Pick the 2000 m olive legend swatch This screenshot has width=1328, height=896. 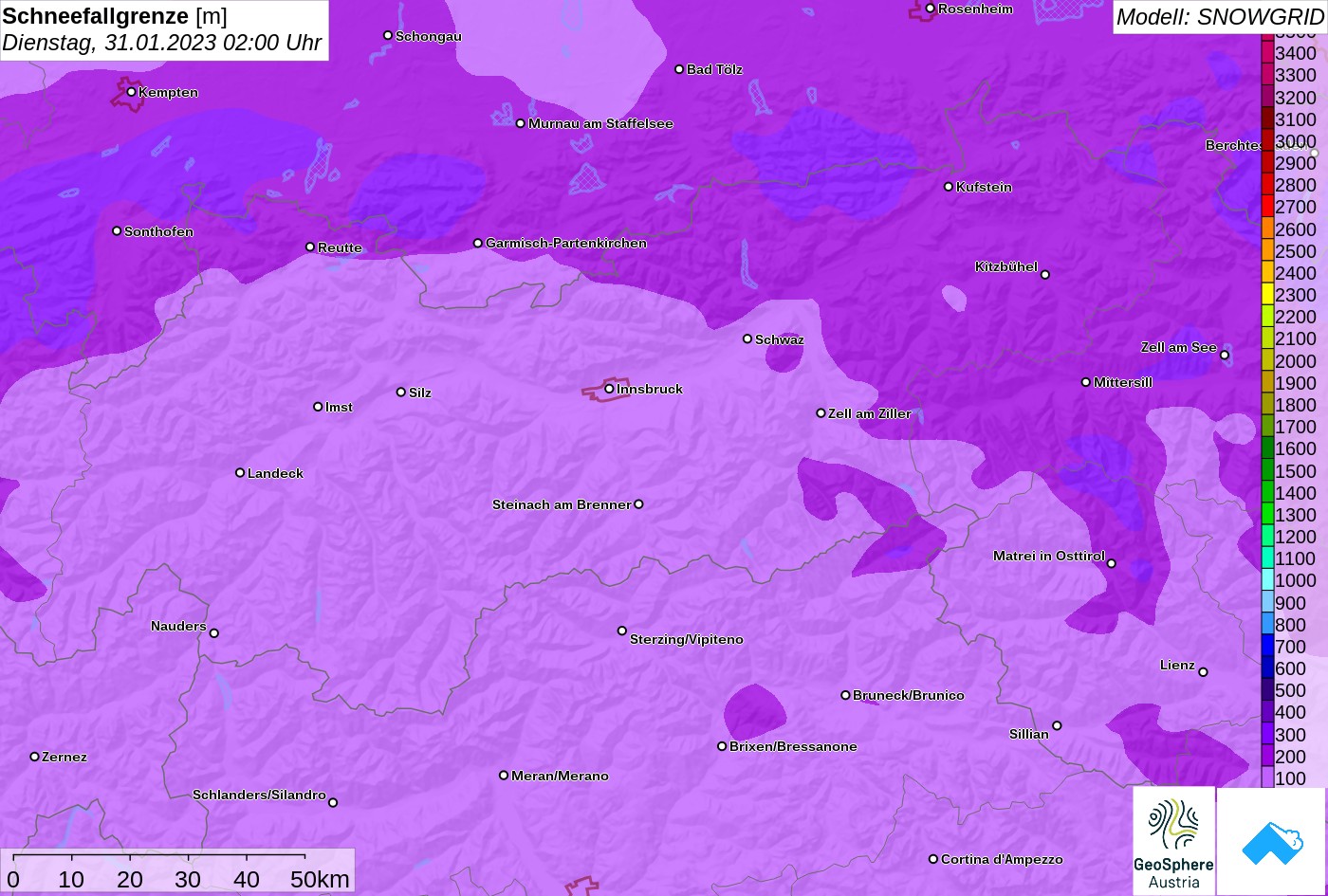1267,360
